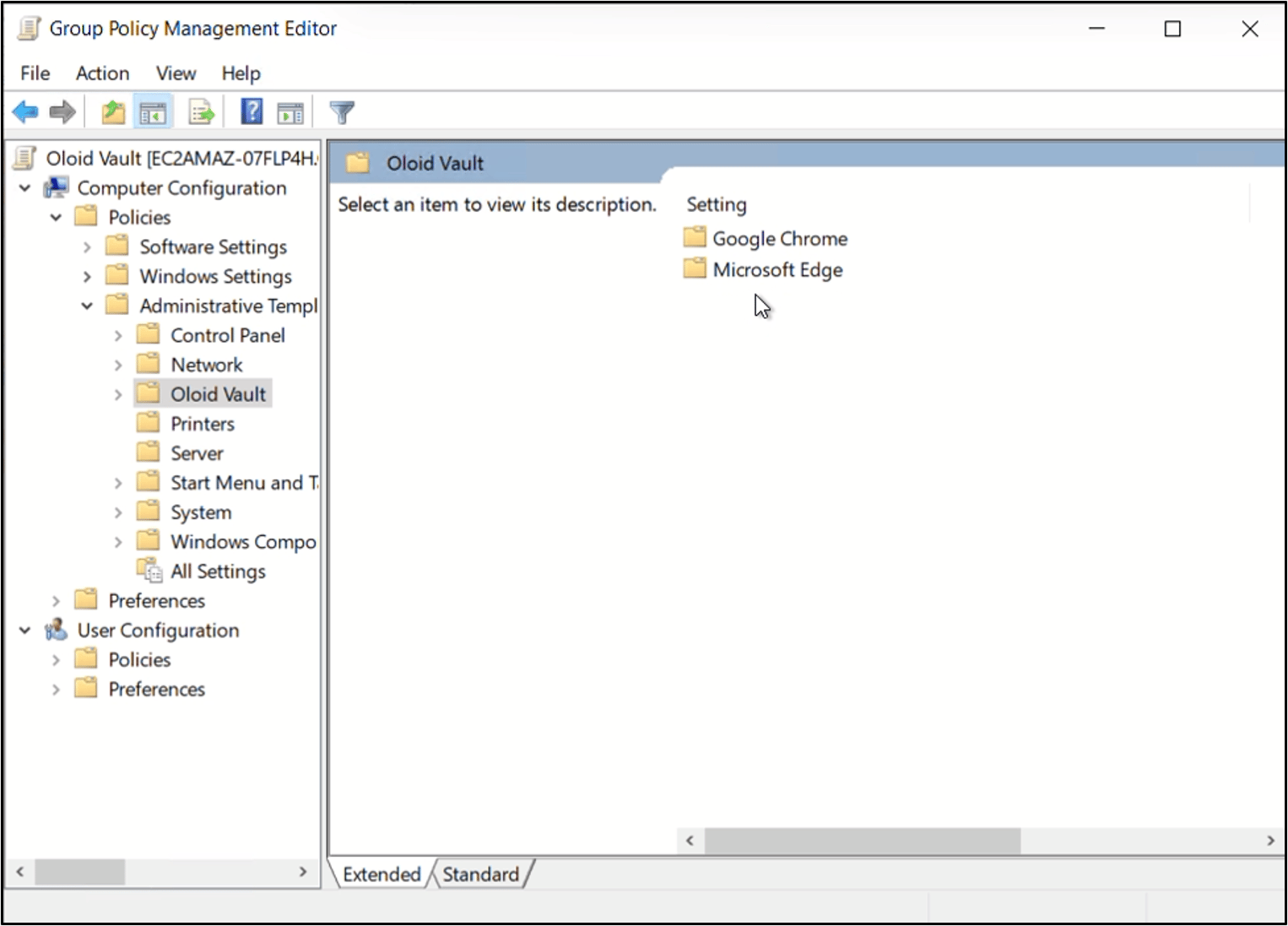Image resolution: width=1288 pixels, height=926 pixels.
Task: Switch to the Extended tab
Action: pos(382,875)
